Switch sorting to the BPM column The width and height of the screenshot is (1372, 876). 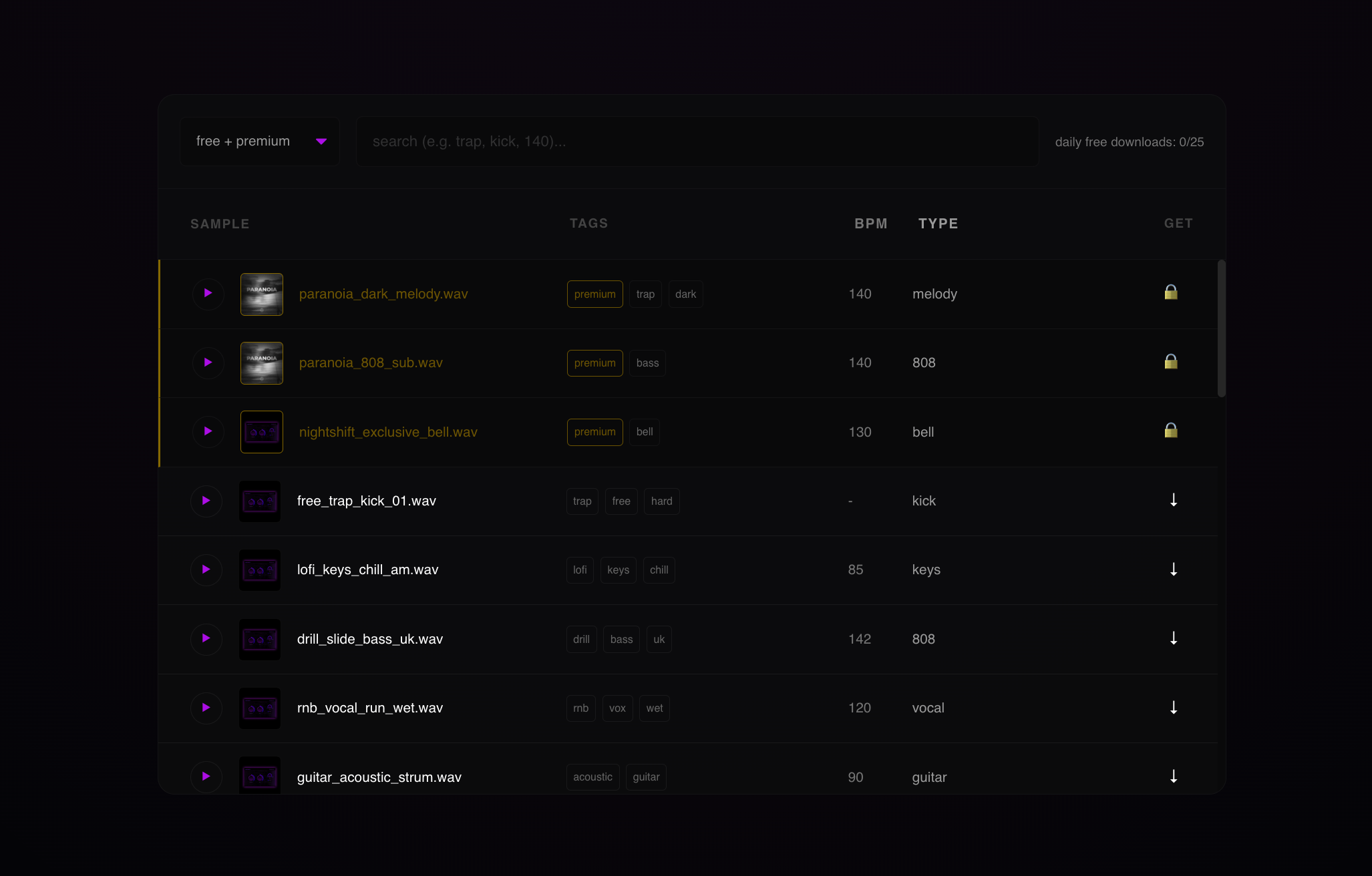pos(870,224)
